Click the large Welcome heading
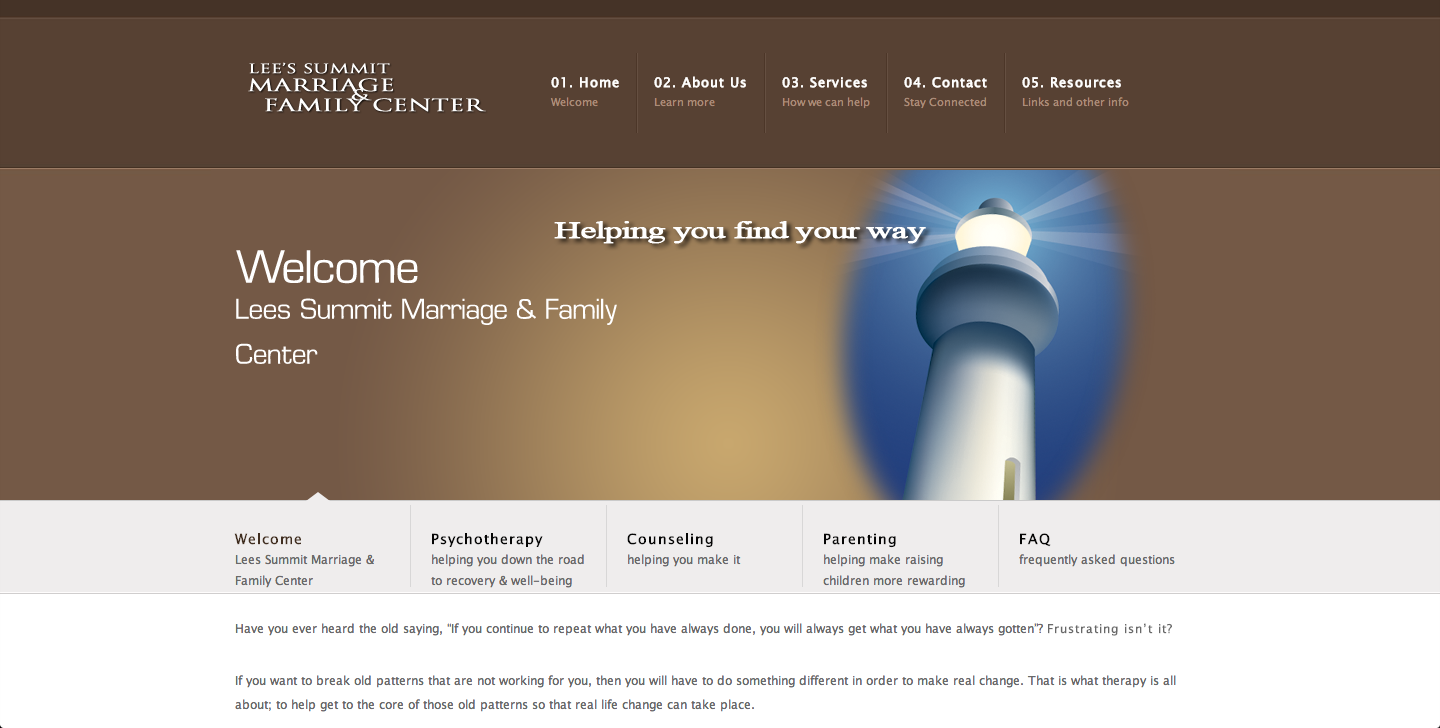 327,268
